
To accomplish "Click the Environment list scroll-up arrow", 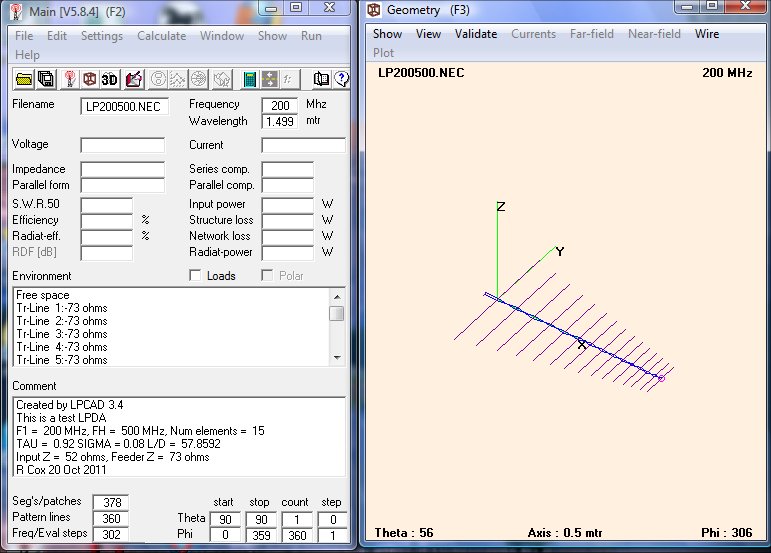I will click(337, 297).
